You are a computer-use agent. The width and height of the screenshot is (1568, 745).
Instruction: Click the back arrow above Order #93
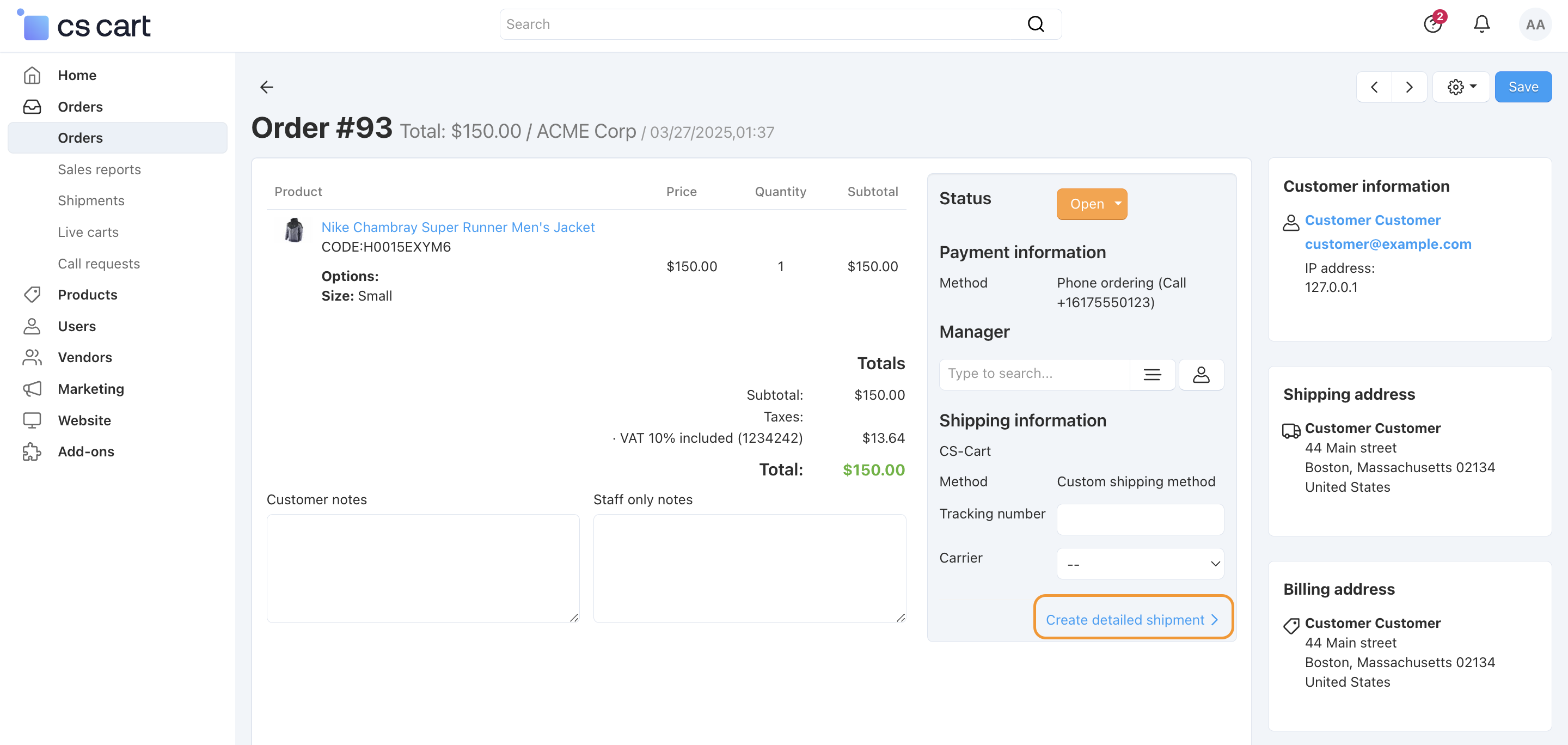[267, 87]
